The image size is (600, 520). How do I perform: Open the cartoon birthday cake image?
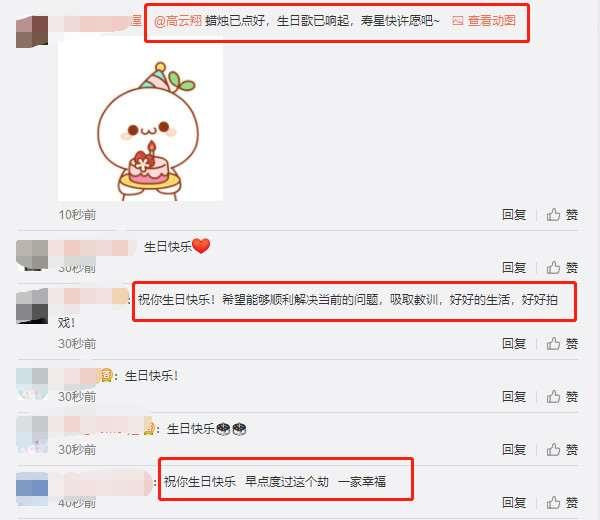(140, 122)
